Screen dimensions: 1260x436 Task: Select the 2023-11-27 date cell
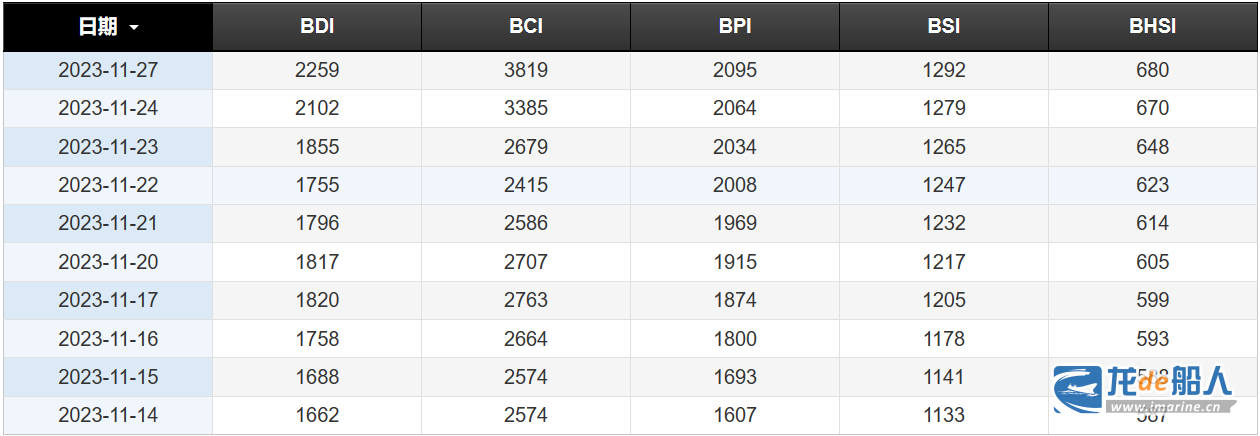[108, 70]
